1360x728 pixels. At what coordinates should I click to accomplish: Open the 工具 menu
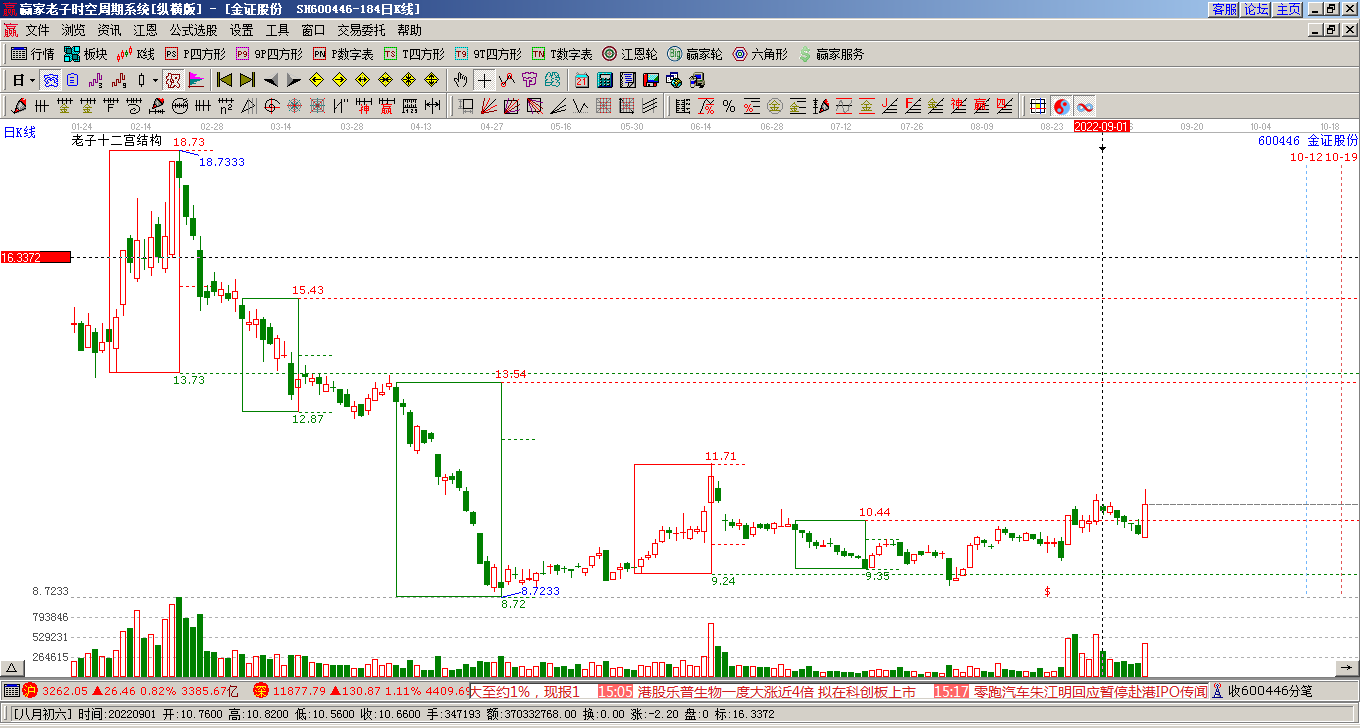click(277, 30)
